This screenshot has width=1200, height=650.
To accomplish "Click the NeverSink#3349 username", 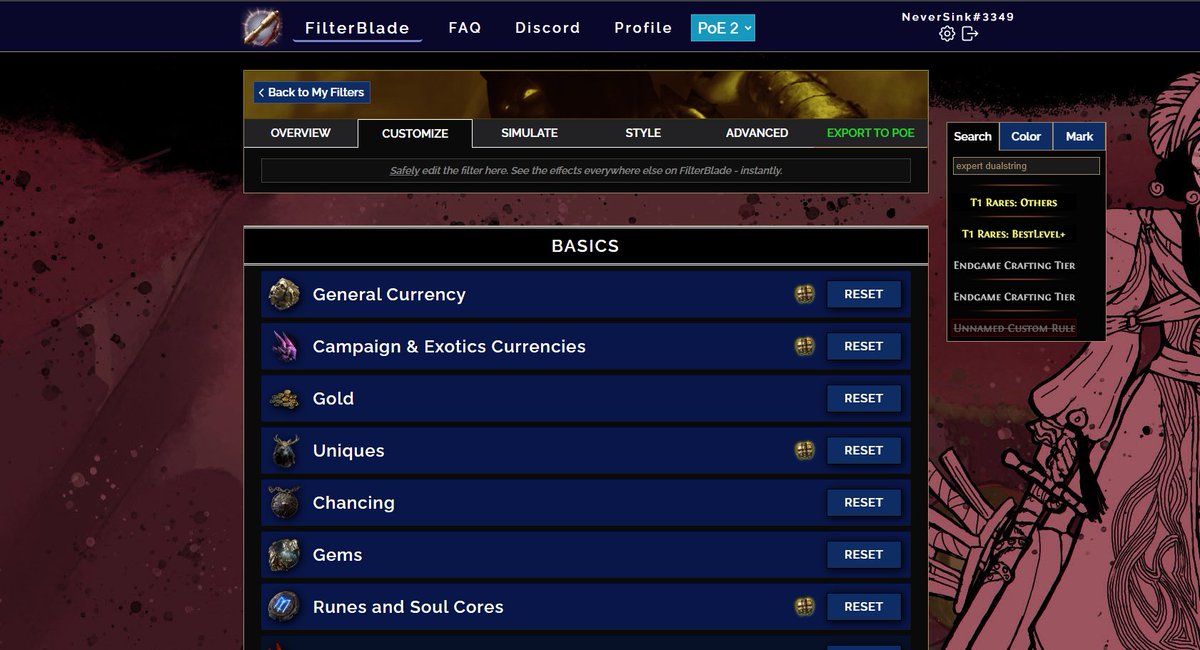I will pos(958,17).
